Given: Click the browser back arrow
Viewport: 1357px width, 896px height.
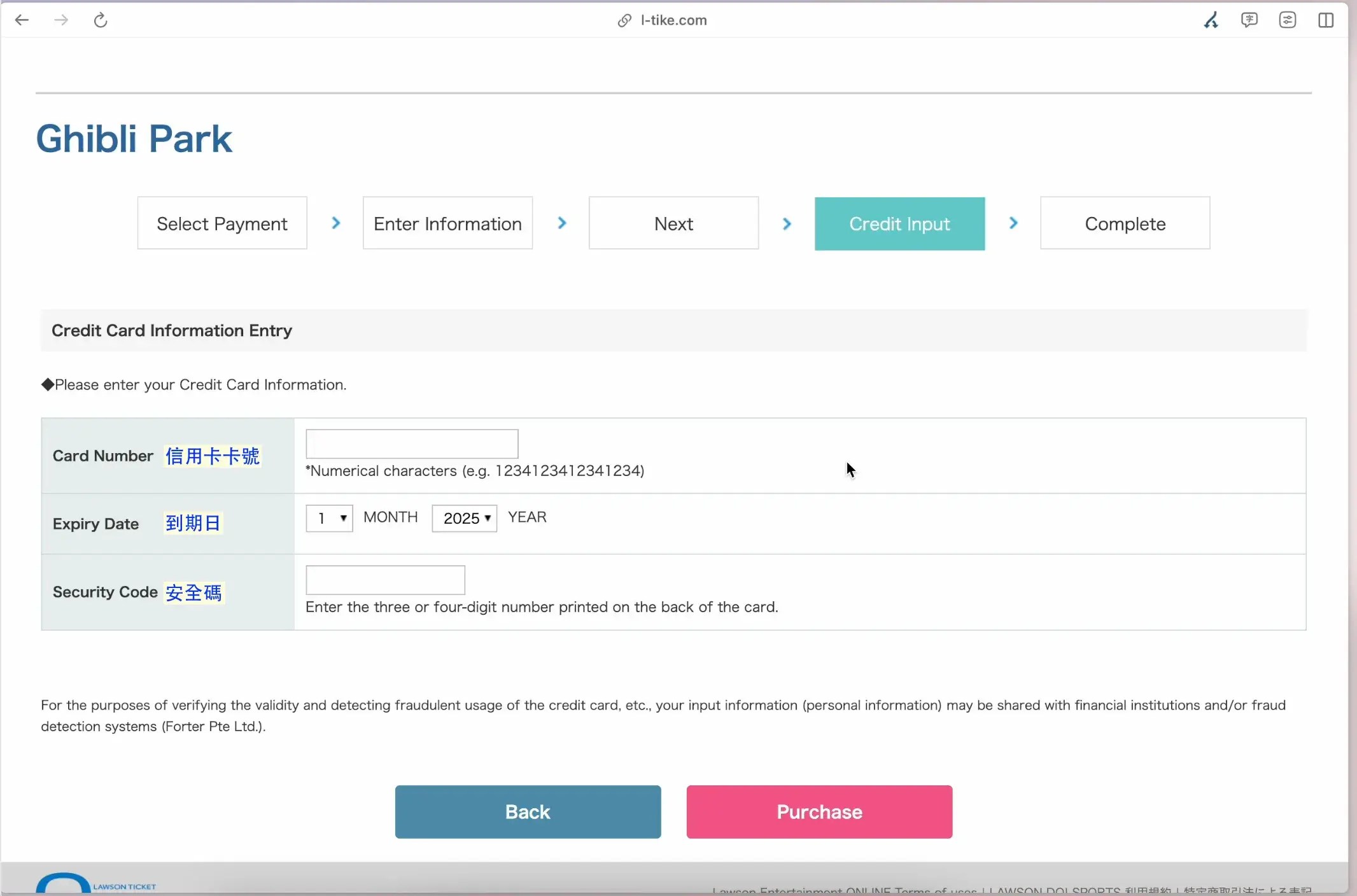Looking at the screenshot, I should tap(22, 20).
